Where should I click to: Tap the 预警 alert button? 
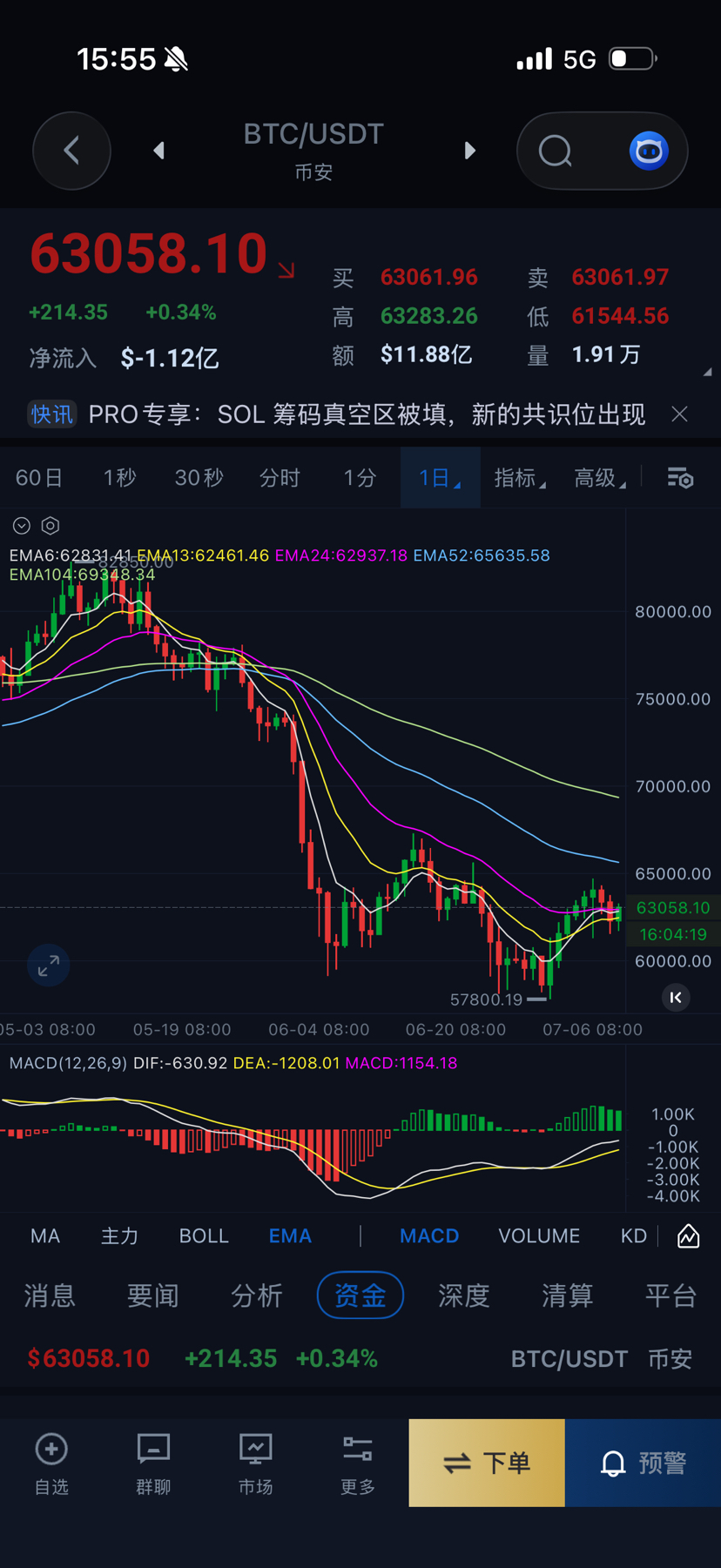click(x=643, y=1463)
